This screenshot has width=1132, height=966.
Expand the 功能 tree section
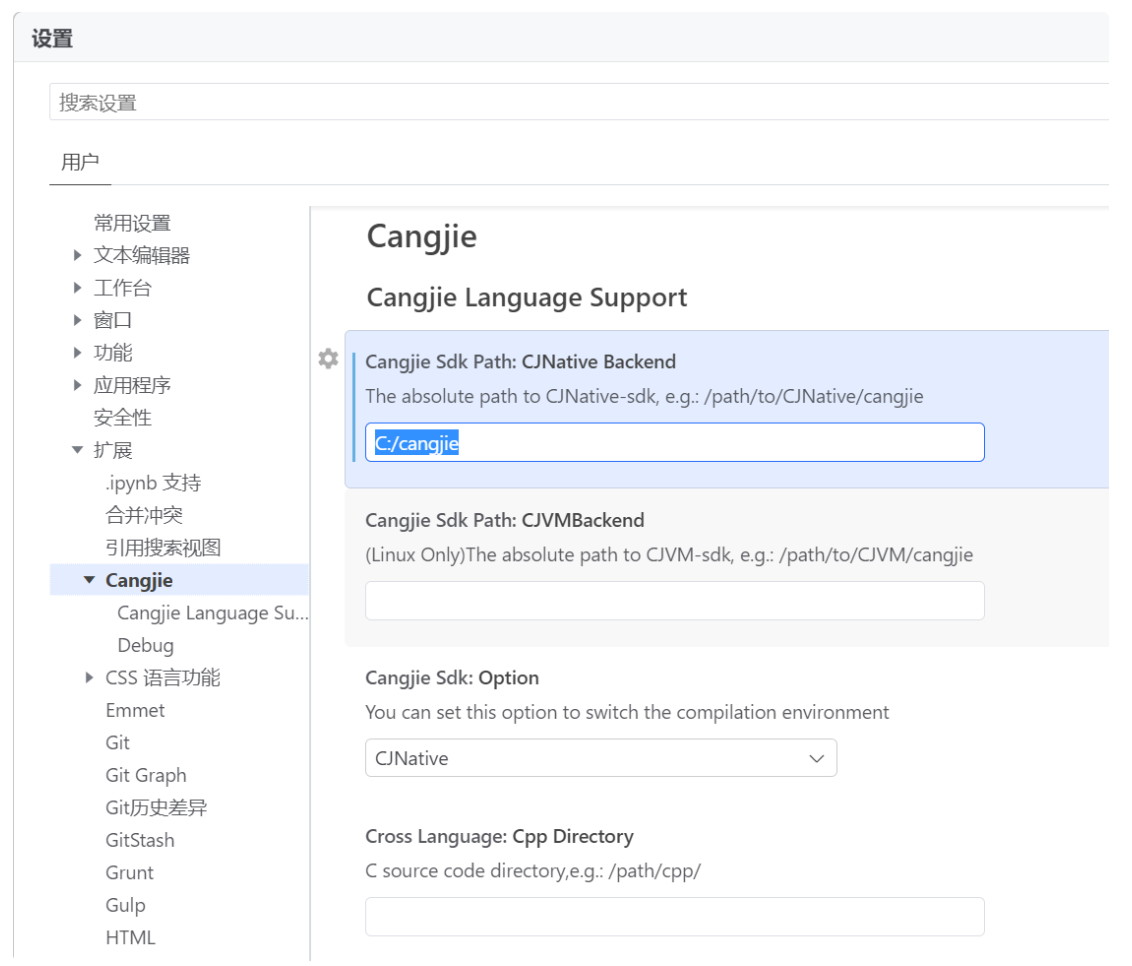pyautogui.click(x=78, y=352)
